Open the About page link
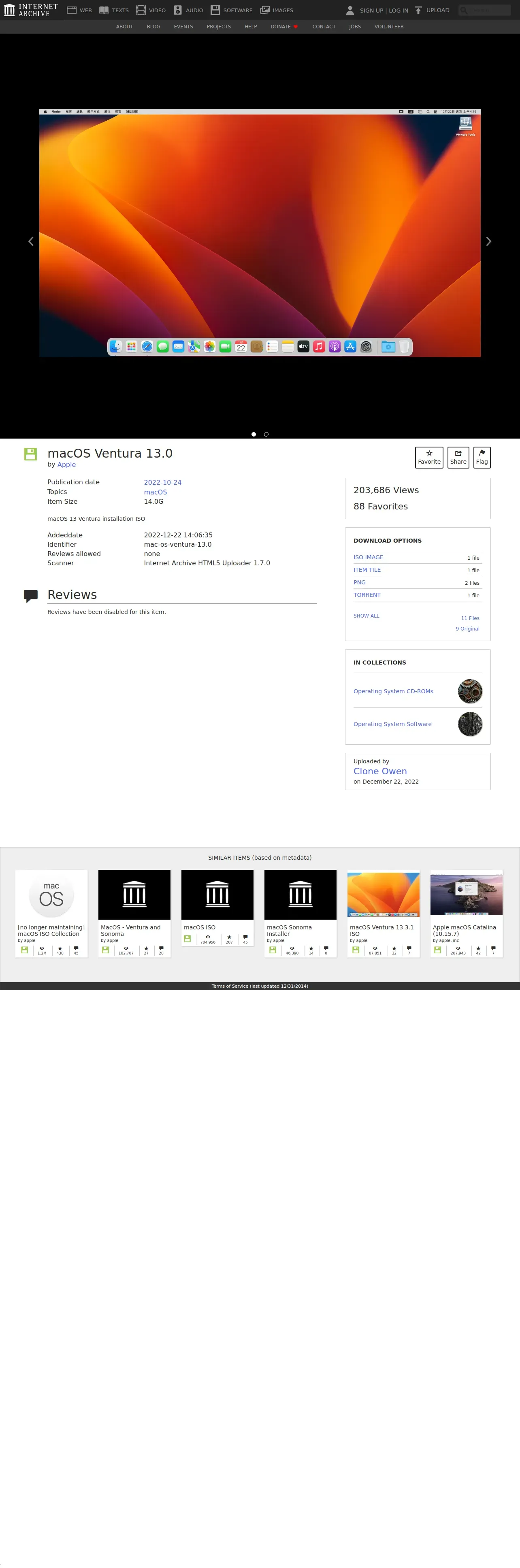Image resolution: width=520 pixels, height=1568 pixels. coord(124,27)
